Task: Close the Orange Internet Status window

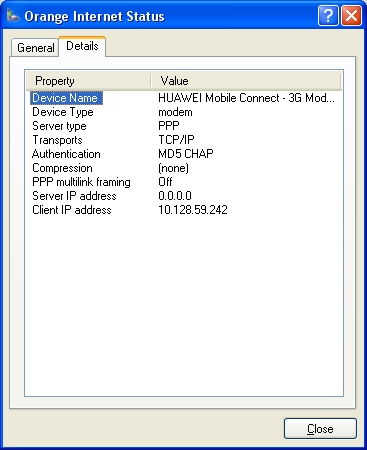Action: [x=351, y=16]
